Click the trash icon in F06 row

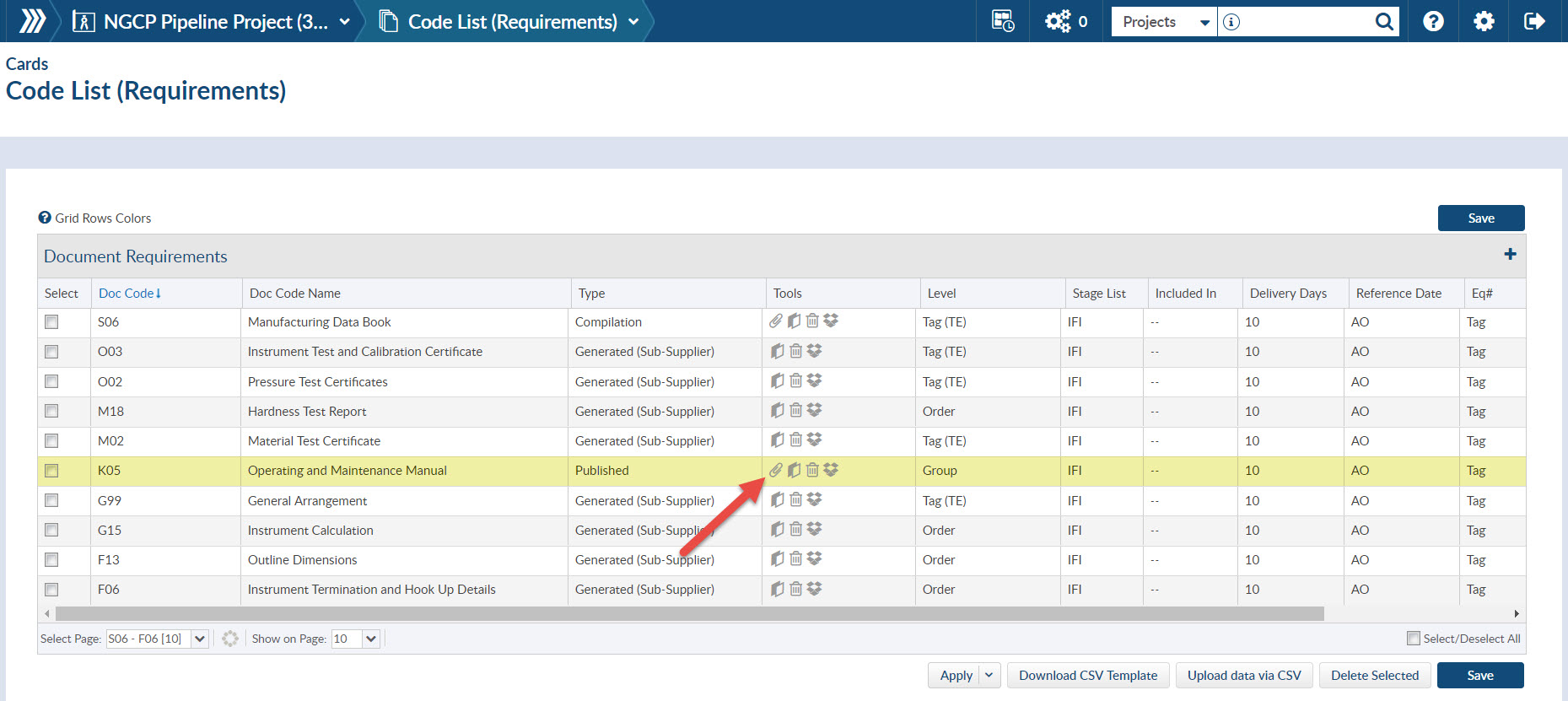point(795,589)
